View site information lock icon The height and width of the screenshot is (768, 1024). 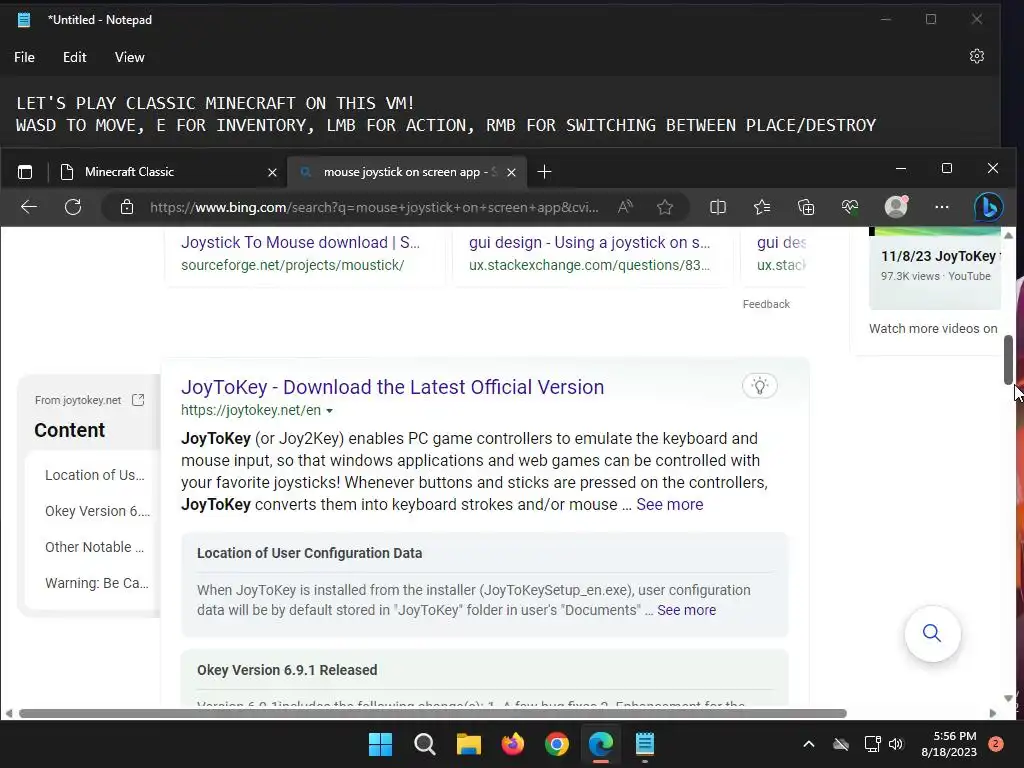tap(127, 207)
